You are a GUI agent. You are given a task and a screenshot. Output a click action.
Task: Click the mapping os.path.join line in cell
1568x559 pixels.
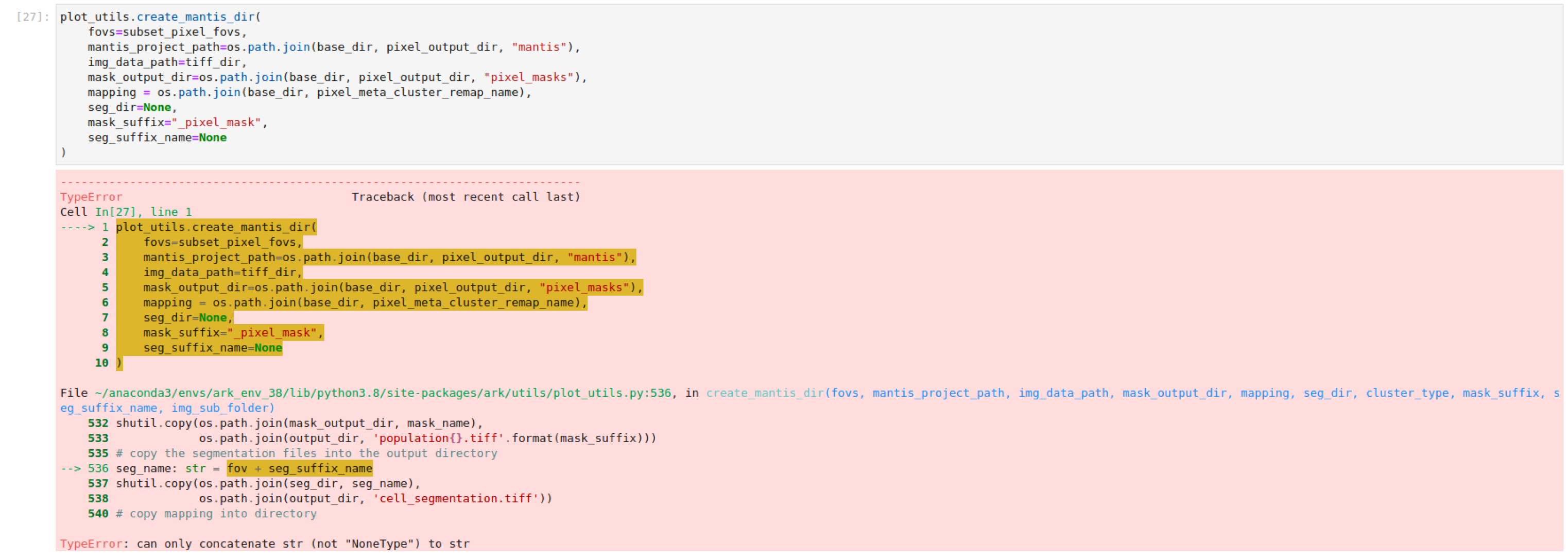[304, 92]
